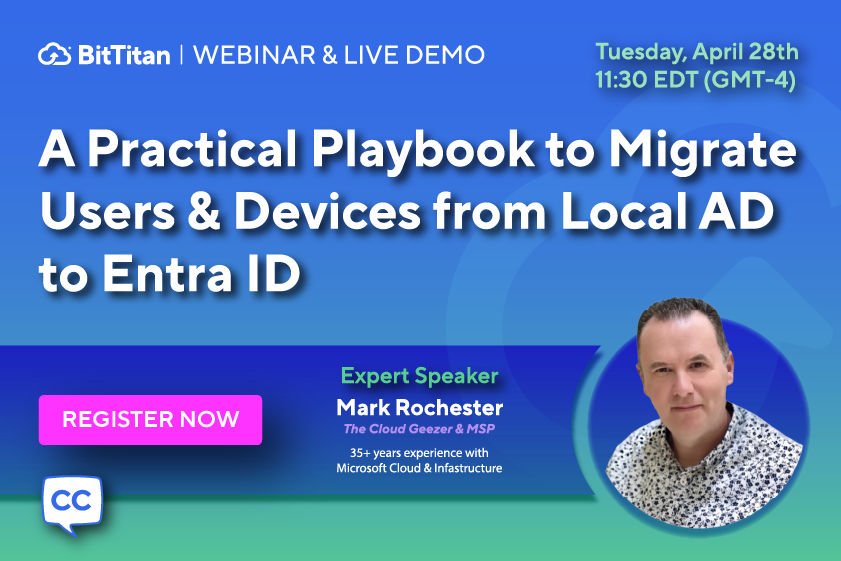Click the BitTitan wordmark text
Image resolution: width=841 pixels, height=561 pixels.
coord(126,55)
